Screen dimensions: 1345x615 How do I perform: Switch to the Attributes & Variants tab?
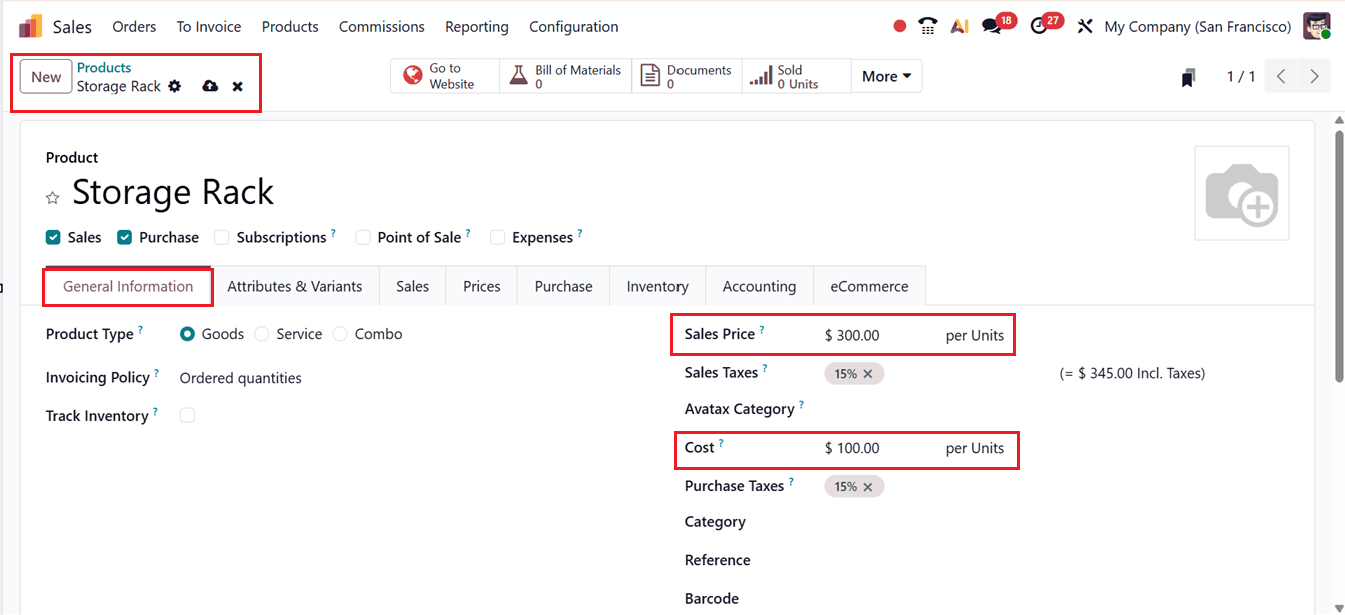pos(295,286)
